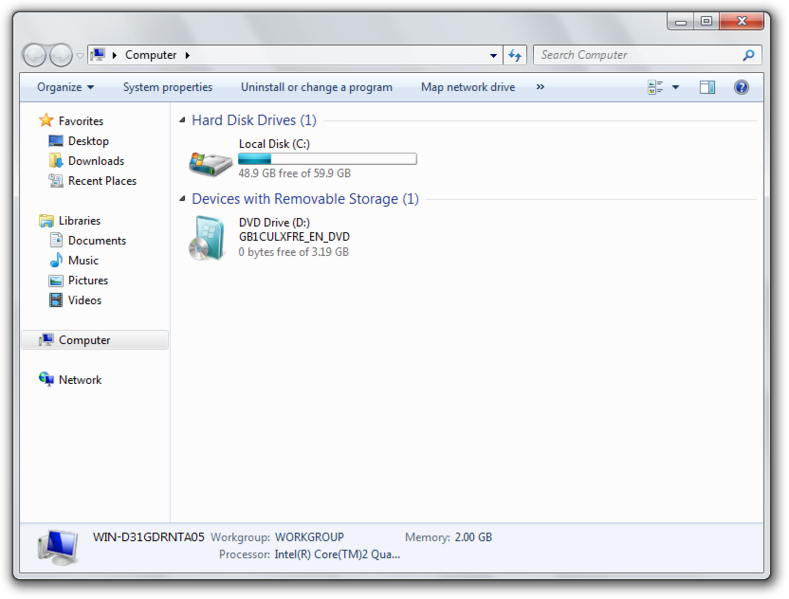
Task: Open Documents library
Action: coord(97,241)
